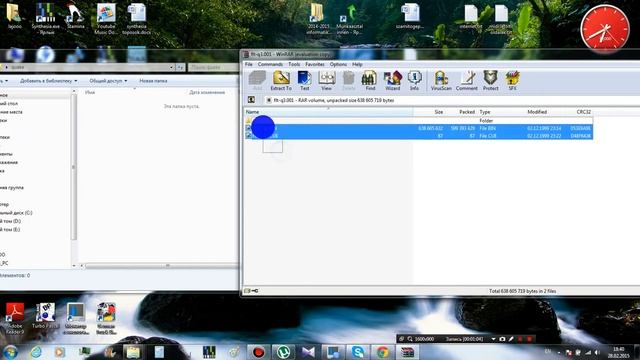Open Youtube Music Downloader desktop shortcut

coord(106,18)
